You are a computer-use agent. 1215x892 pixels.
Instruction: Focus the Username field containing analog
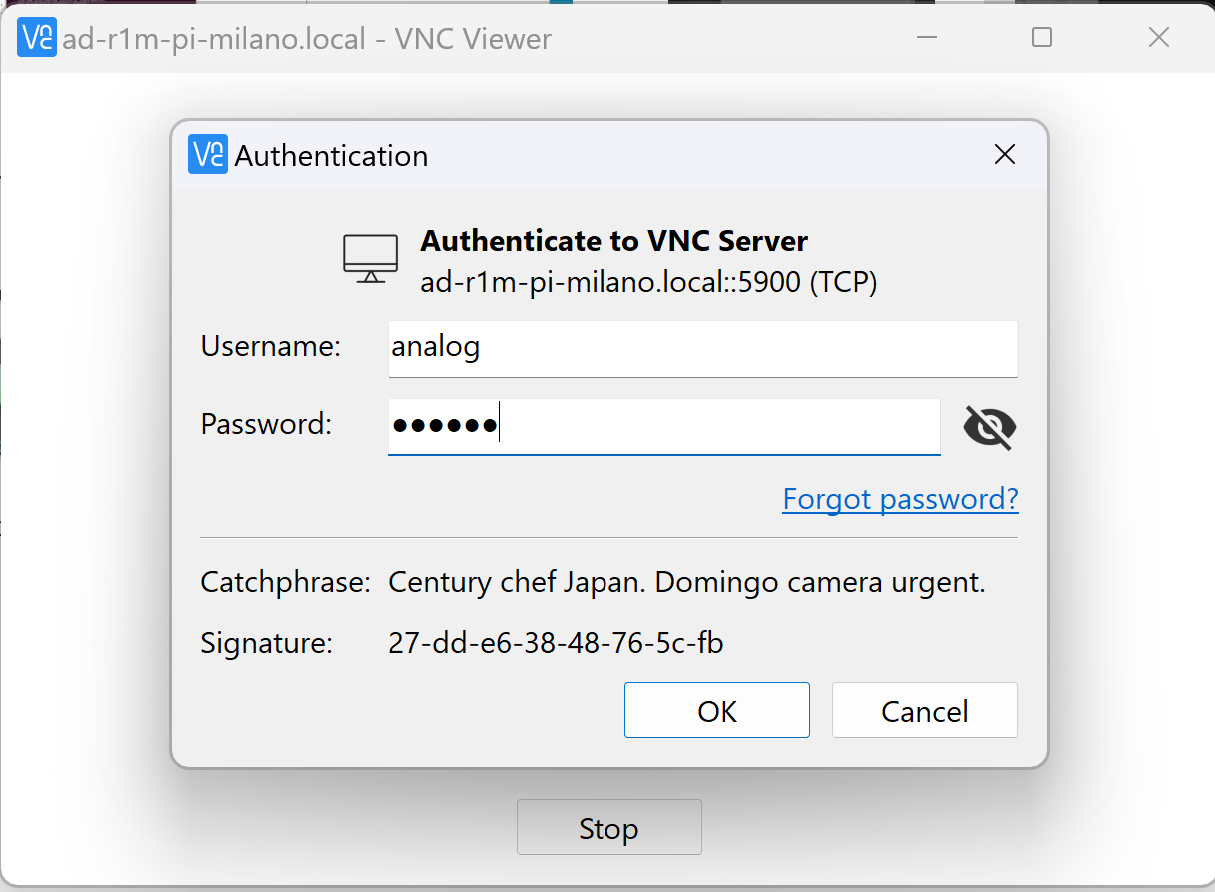click(x=702, y=348)
